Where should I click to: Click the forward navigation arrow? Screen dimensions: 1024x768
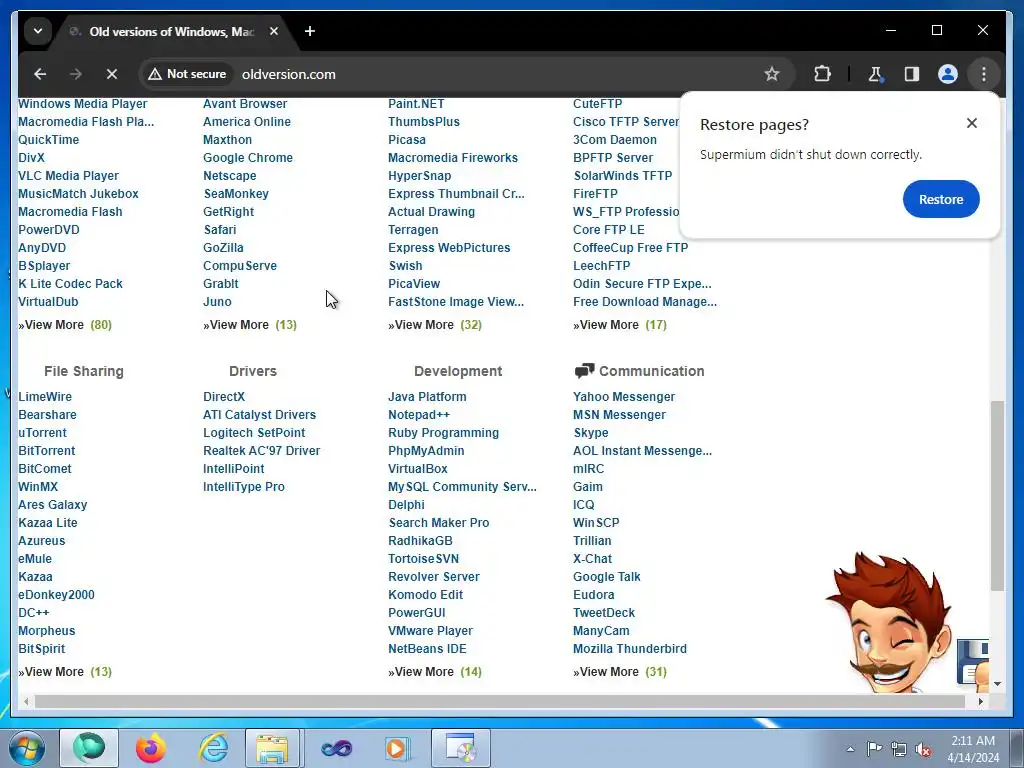click(x=76, y=74)
